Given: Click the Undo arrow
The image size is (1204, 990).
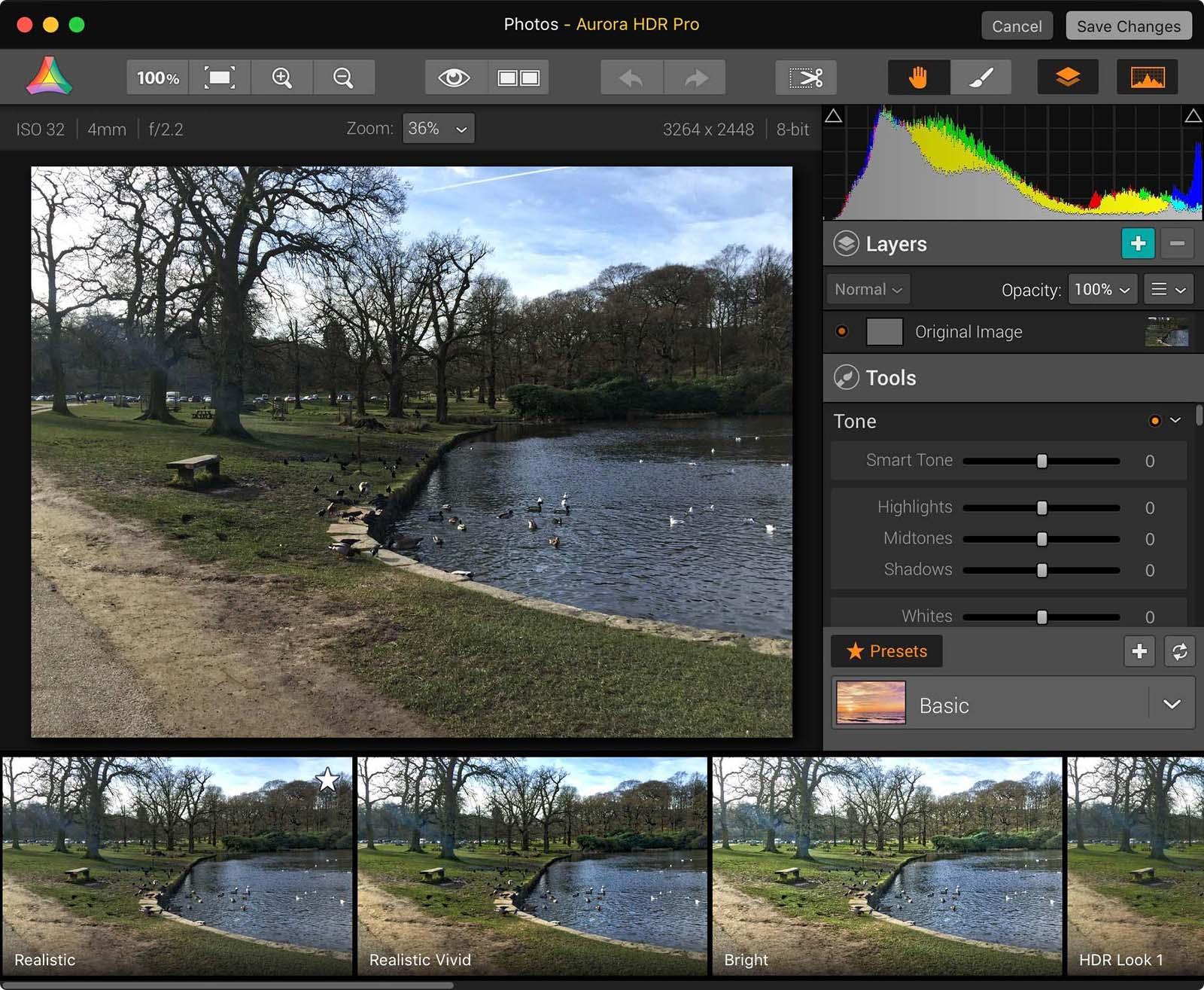Looking at the screenshot, I should click(x=631, y=78).
